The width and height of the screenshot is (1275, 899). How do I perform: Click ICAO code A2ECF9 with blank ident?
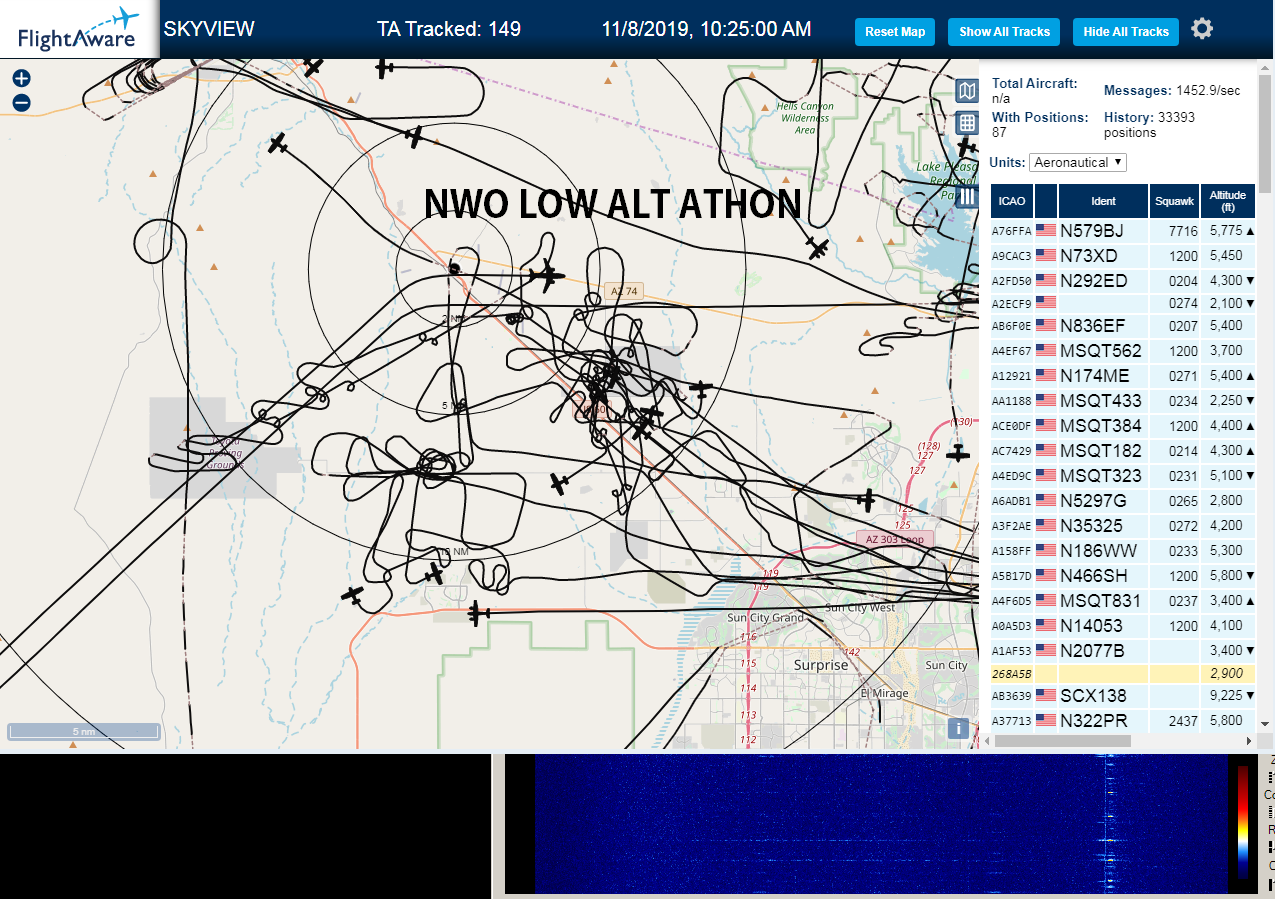pyautogui.click(x=1011, y=304)
